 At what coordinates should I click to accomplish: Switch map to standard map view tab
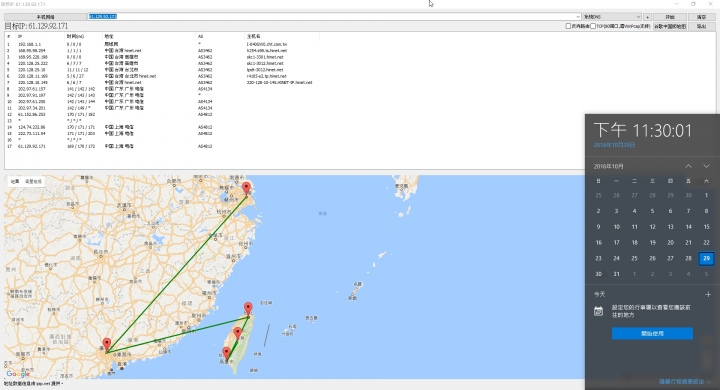click(15, 181)
